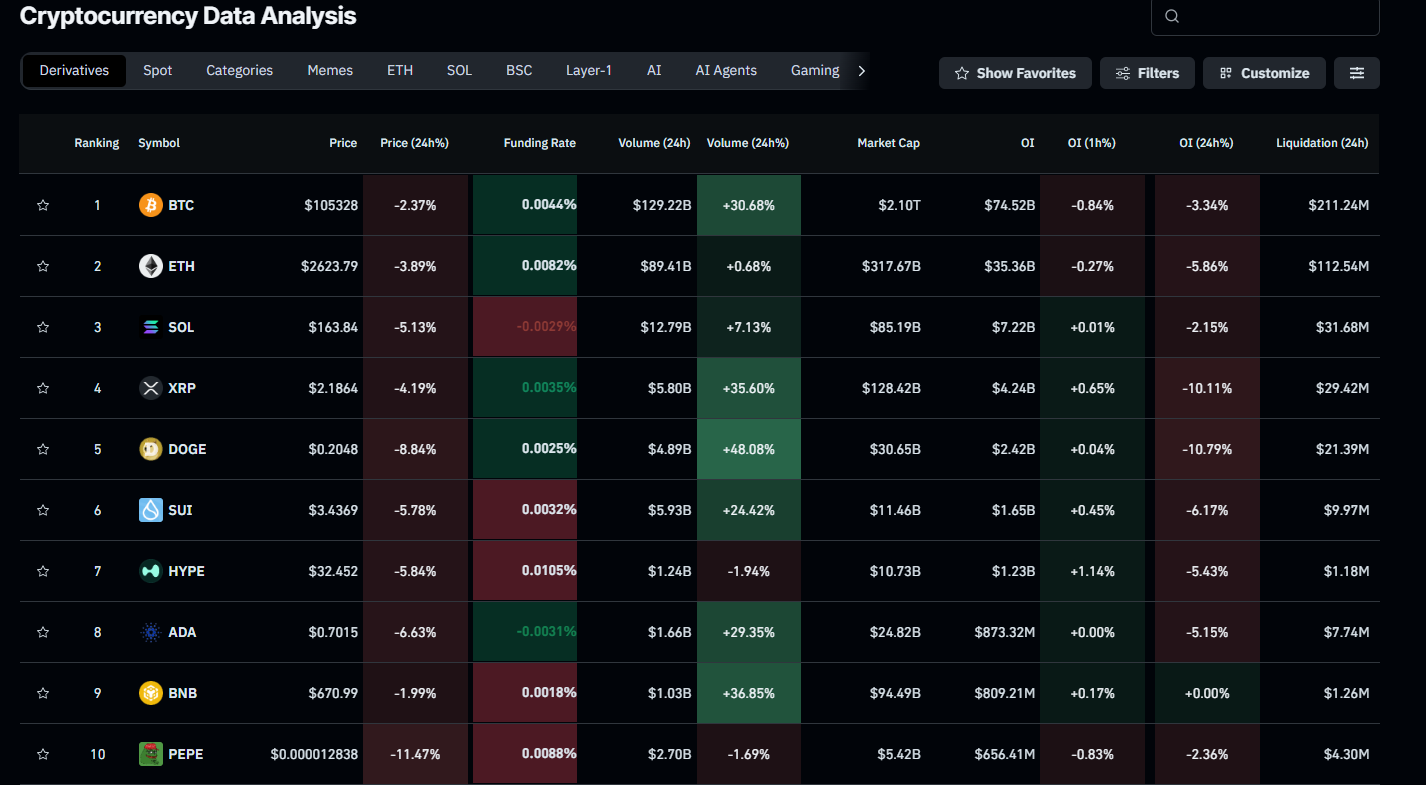The height and width of the screenshot is (785, 1426).
Task: Switch to the Layer-1 tab
Action: 589,71
